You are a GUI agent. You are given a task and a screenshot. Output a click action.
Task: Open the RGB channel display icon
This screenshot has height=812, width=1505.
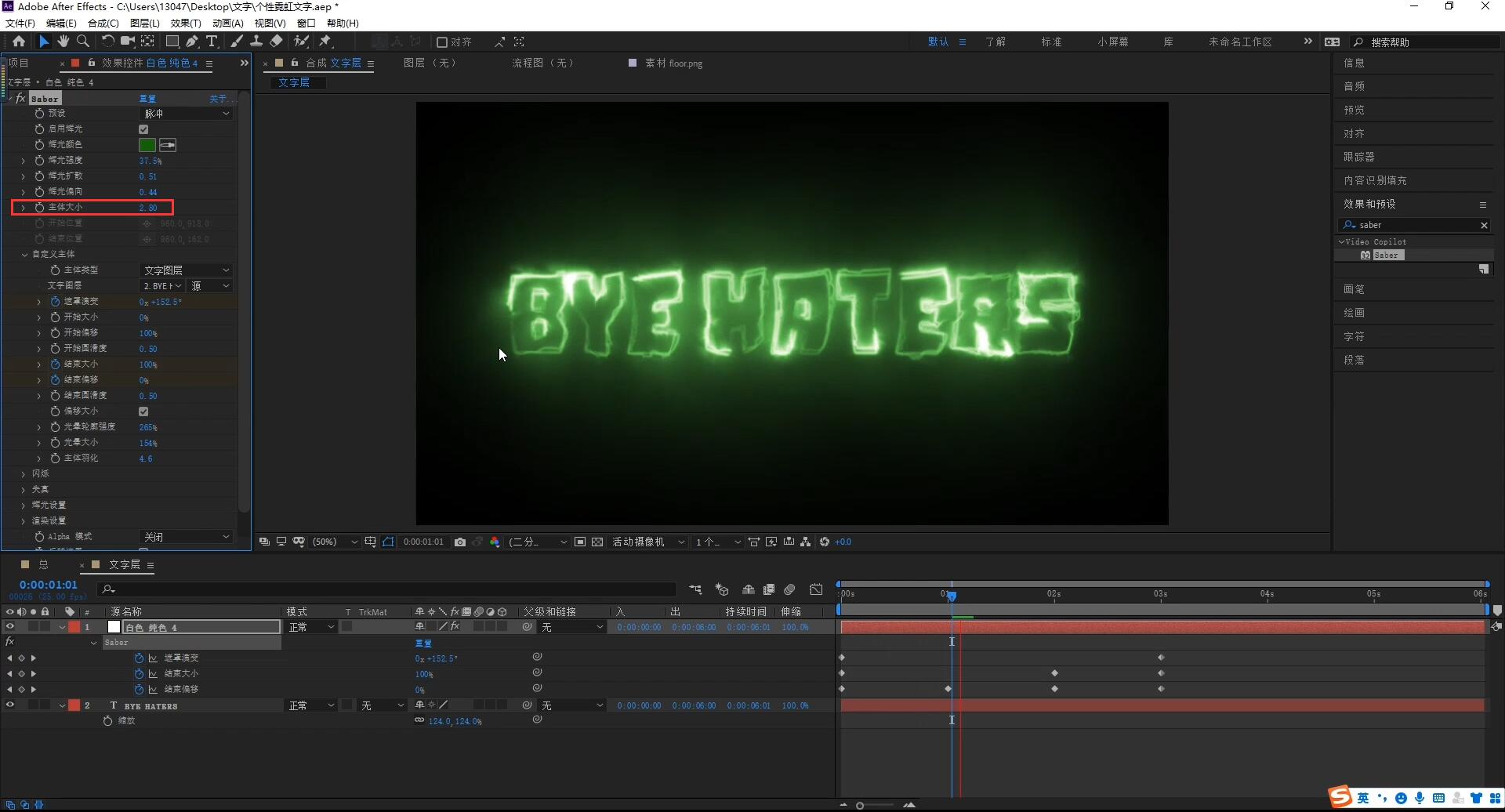[495, 542]
